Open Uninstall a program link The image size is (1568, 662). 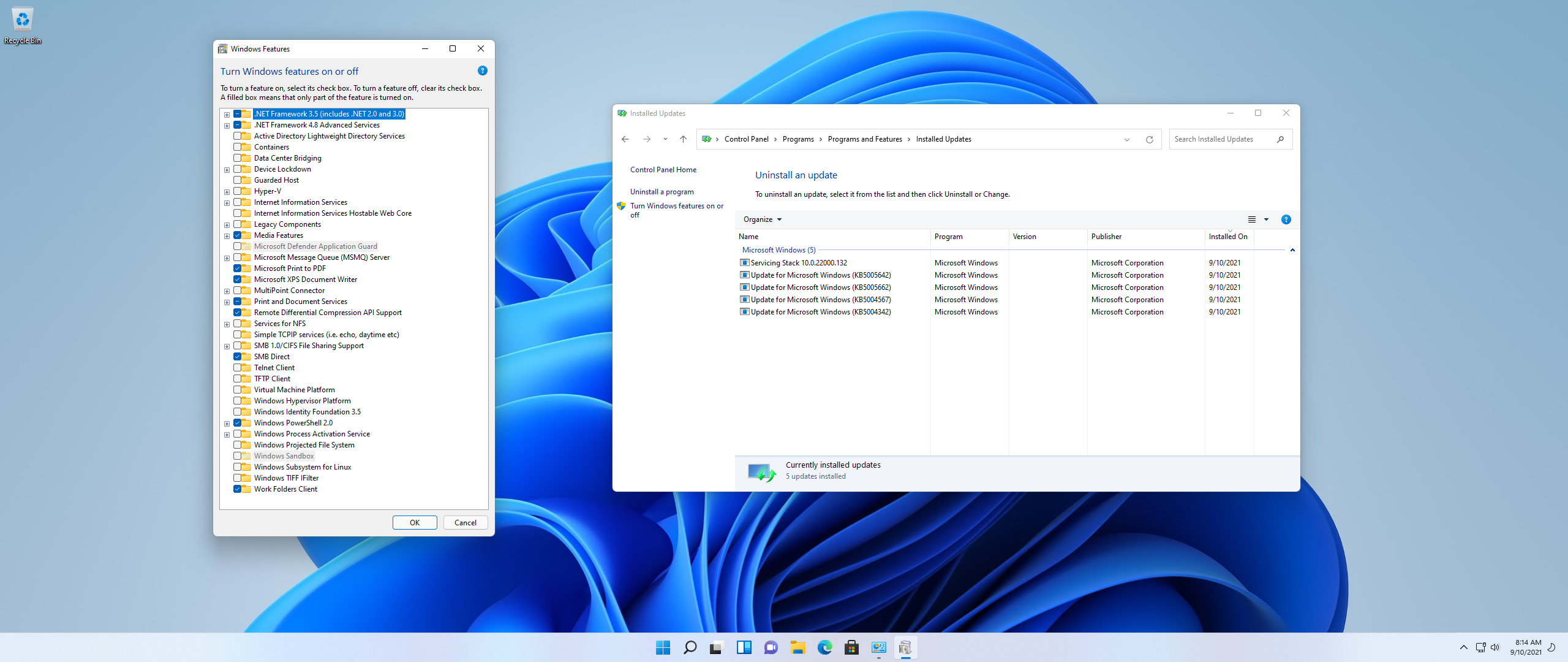662,192
